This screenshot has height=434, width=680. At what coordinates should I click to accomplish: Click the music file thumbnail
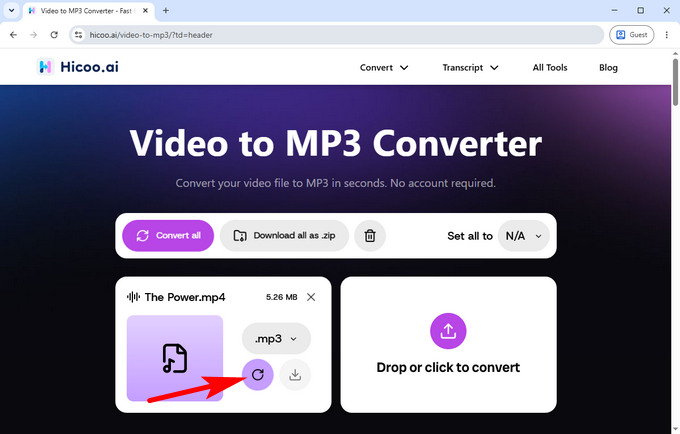tap(175, 358)
